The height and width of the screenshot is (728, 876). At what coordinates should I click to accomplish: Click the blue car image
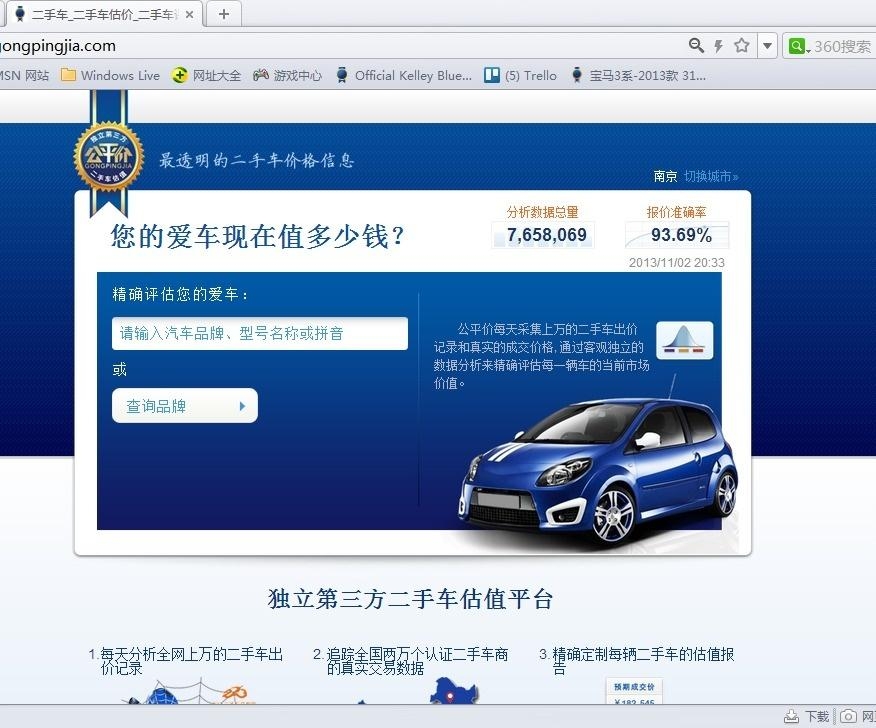point(598,470)
